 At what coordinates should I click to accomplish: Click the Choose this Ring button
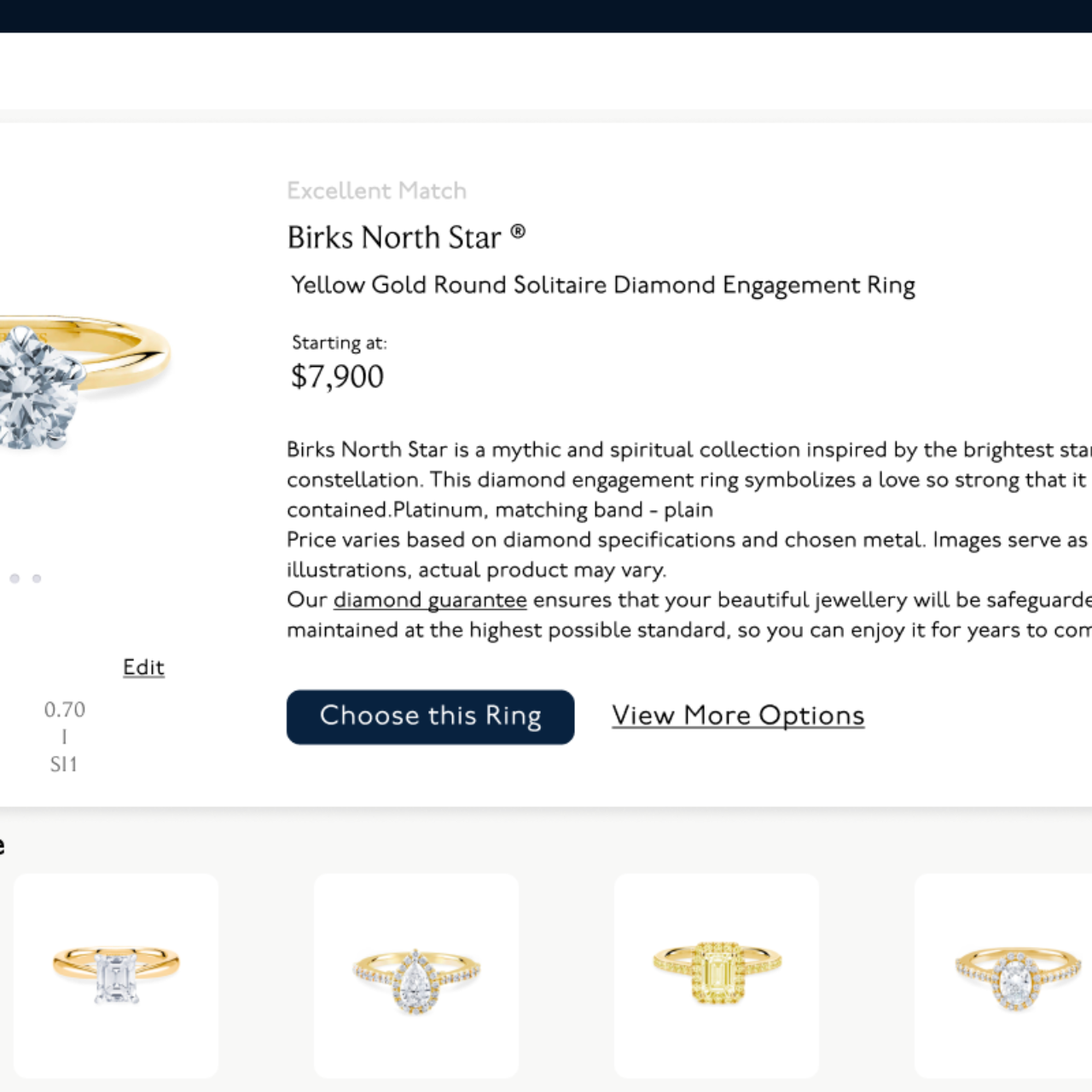[430, 717]
